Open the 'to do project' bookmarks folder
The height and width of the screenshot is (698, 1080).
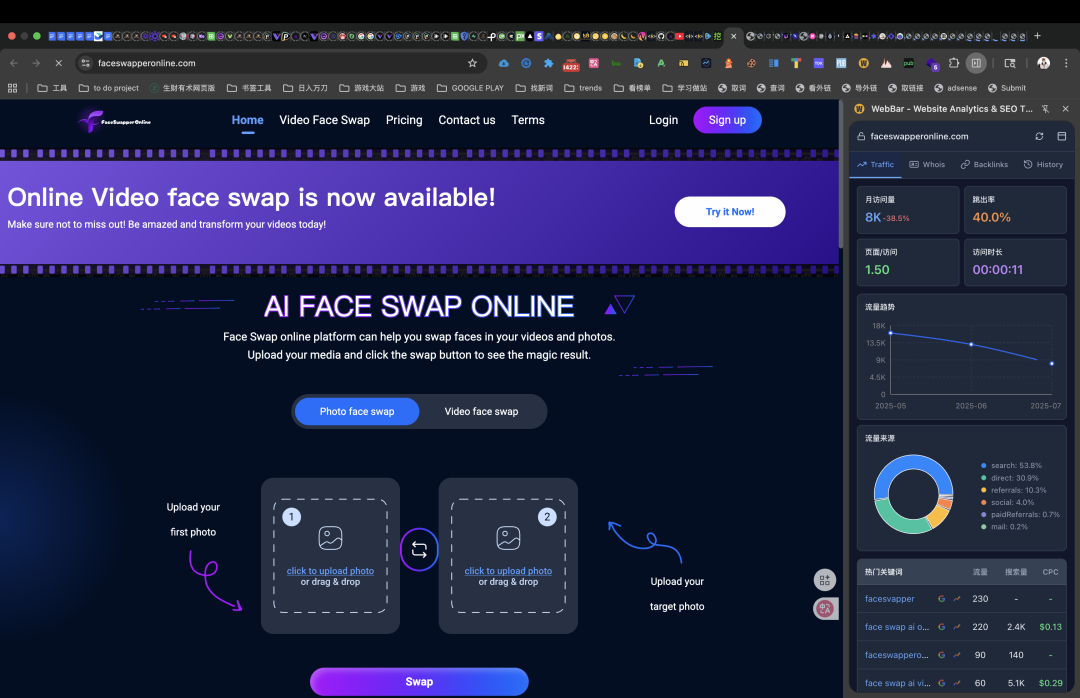tap(109, 88)
